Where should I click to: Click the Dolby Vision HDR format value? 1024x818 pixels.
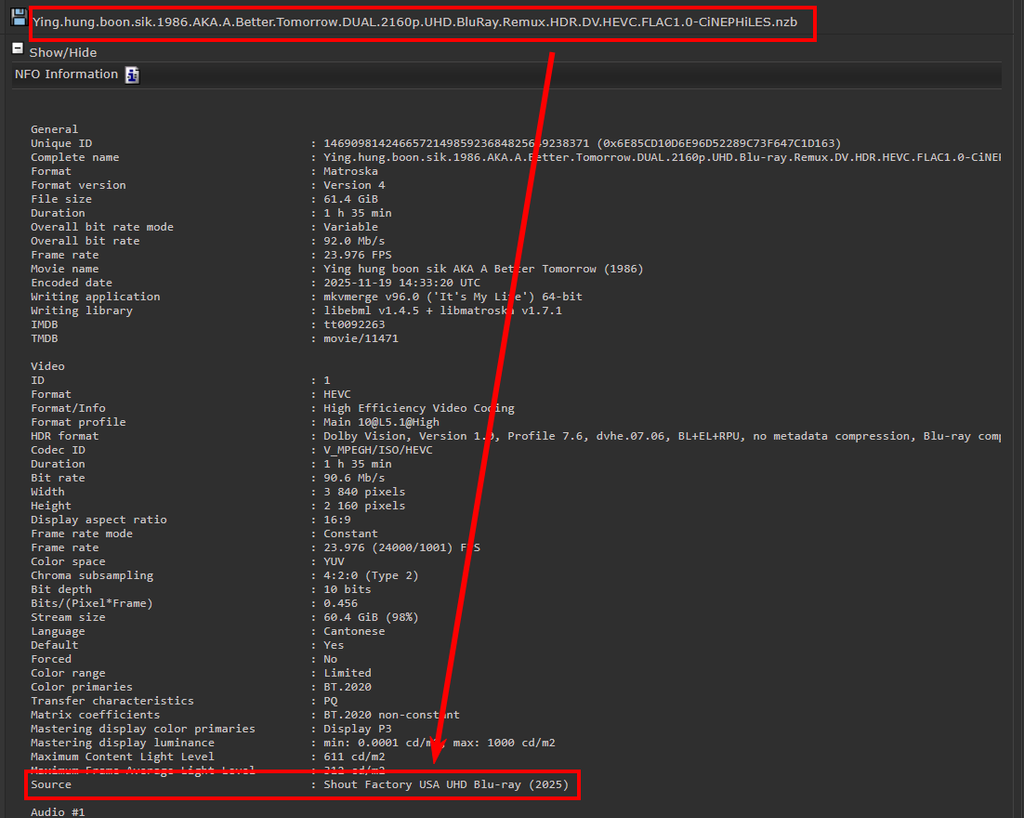[x=662, y=436]
